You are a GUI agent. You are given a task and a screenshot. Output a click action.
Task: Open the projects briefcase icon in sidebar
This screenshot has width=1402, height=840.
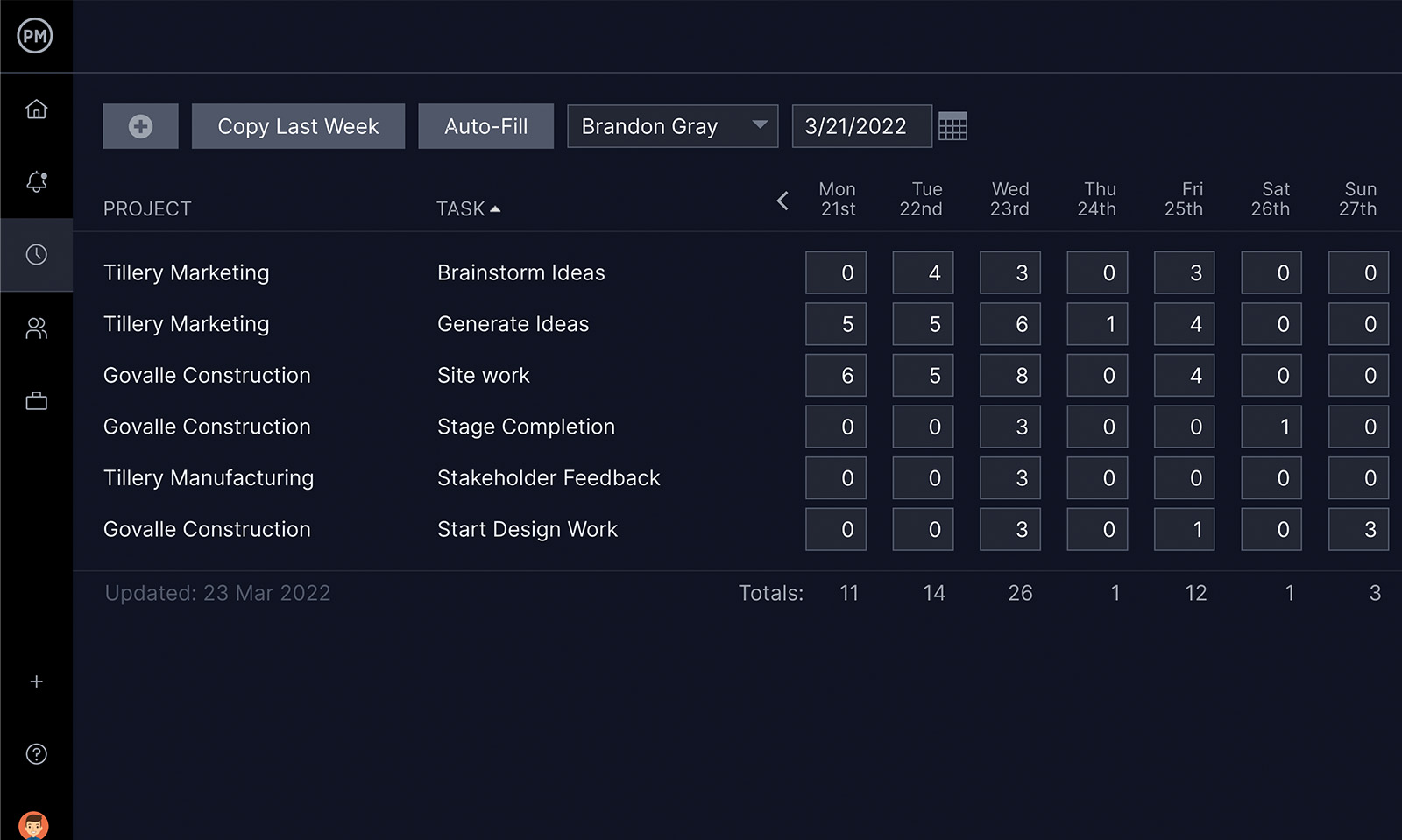(36, 400)
